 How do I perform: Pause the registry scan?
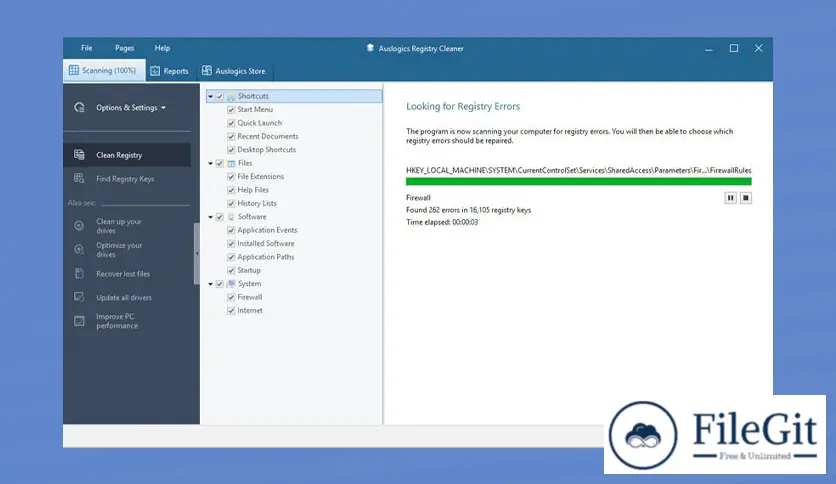point(730,198)
